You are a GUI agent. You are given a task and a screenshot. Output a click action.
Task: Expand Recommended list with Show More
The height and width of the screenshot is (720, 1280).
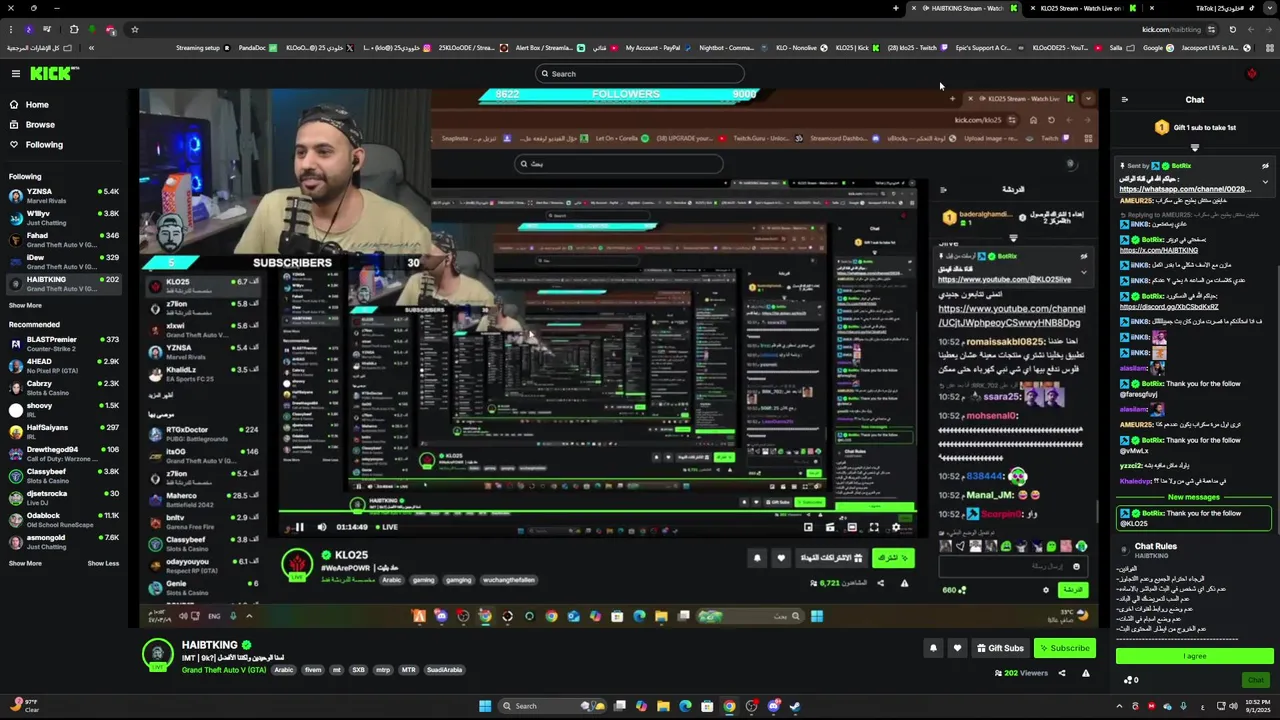pyautogui.click(x=25, y=563)
